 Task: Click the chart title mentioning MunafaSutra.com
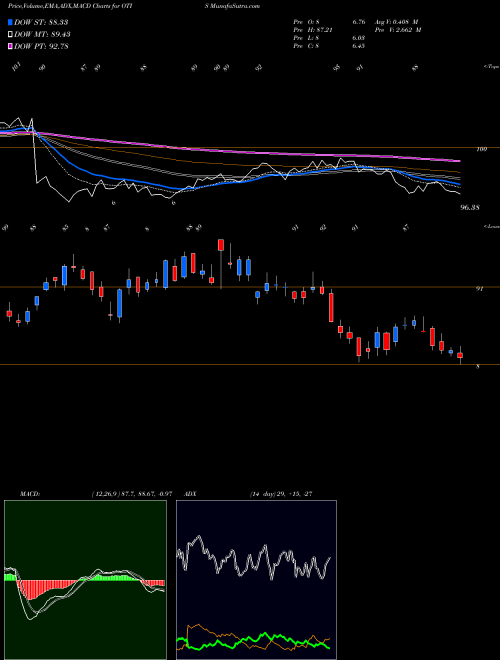click(x=134, y=6)
